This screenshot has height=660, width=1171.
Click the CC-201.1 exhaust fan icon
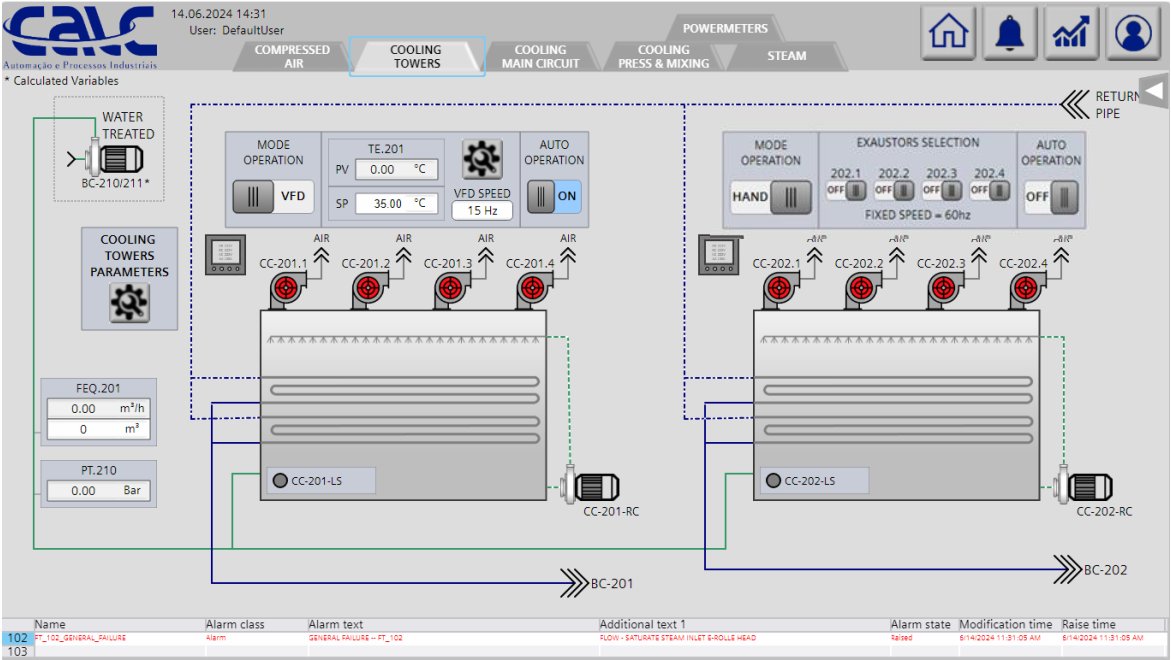click(x=286, y=291)
